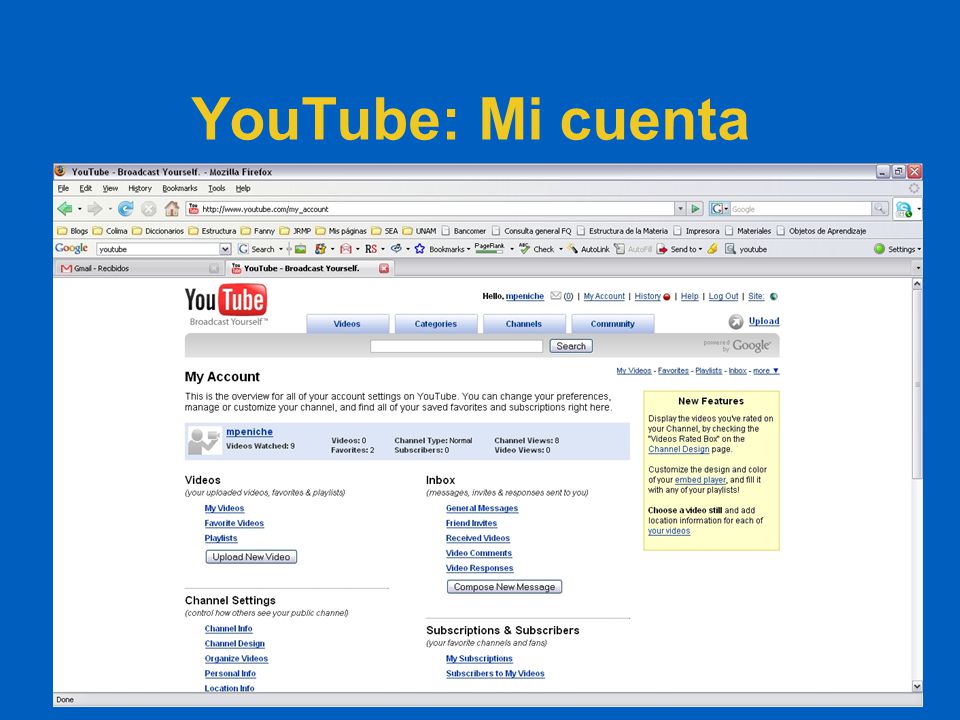Screen dimensions: 960x720
Task: Close the YouTube - Broadcast Yourself tab
Action: pos(384,268)
